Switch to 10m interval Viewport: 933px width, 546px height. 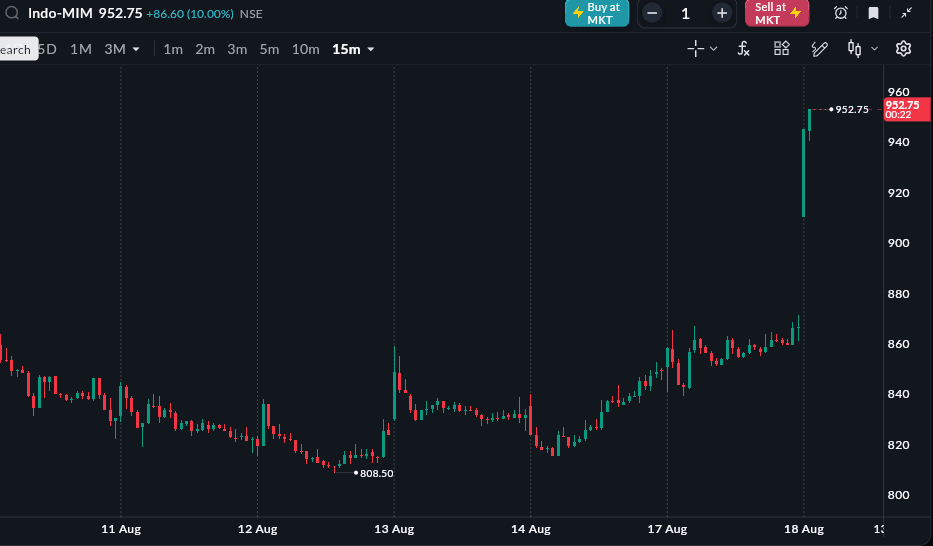coord(306,49)
